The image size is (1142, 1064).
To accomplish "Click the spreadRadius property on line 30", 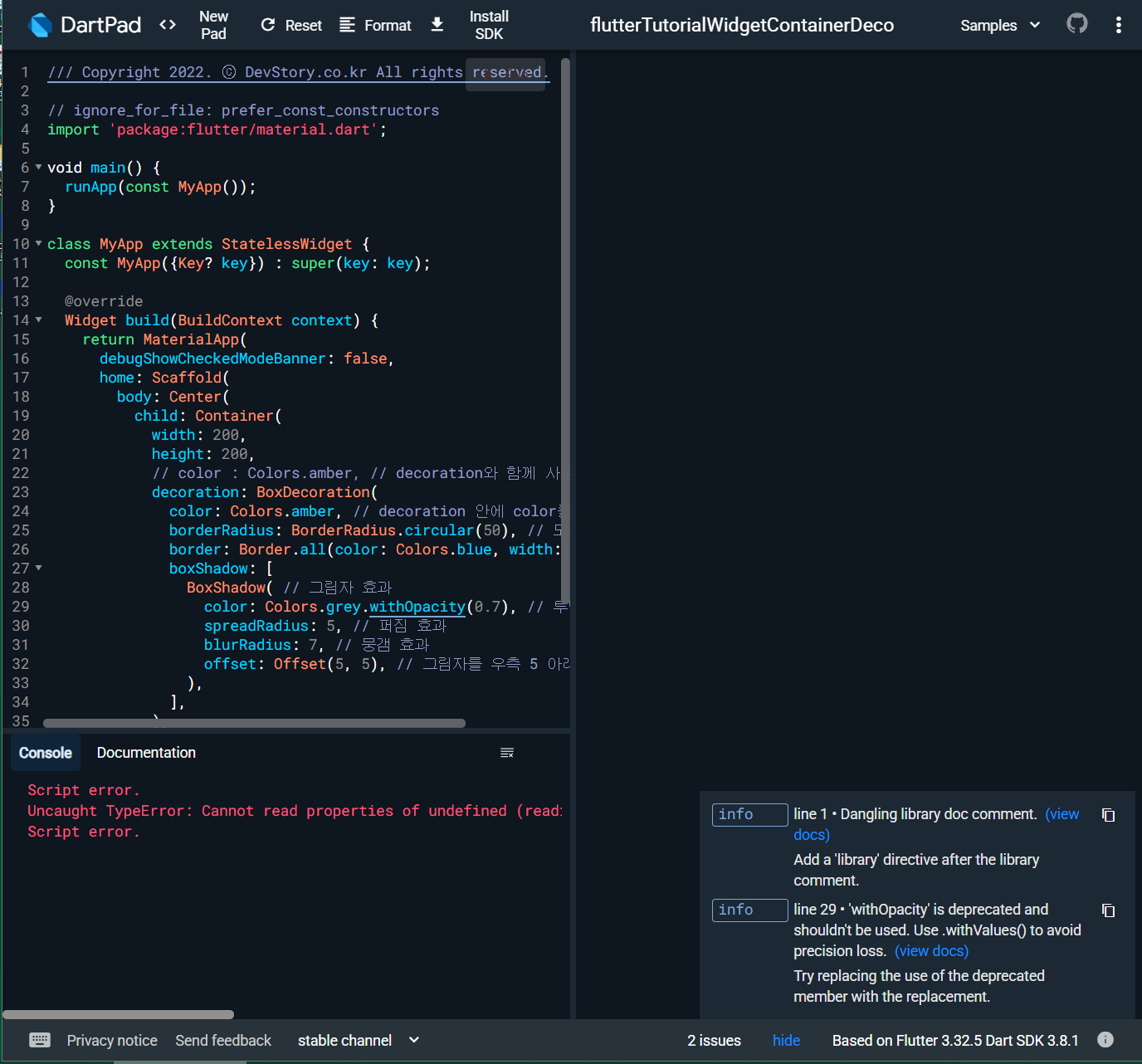I will pyautogui.click(x=256, y=626).
